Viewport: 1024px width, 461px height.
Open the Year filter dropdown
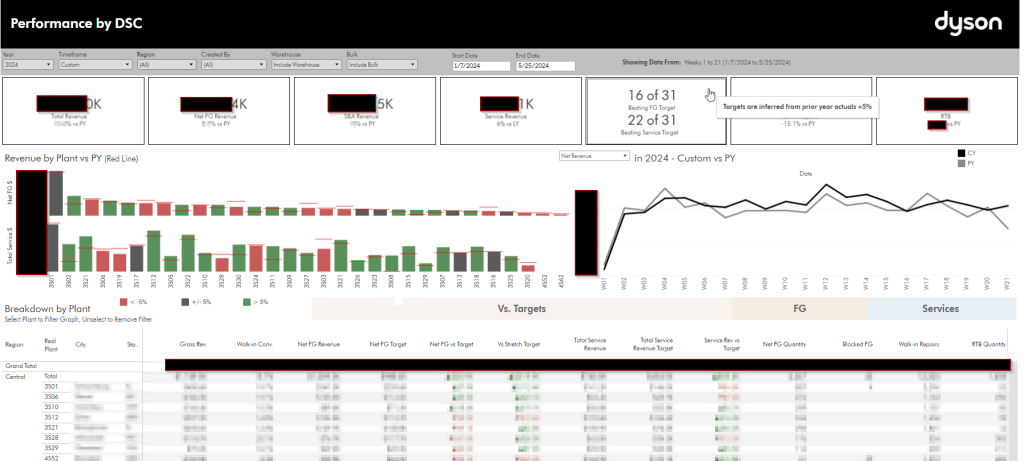27,65
